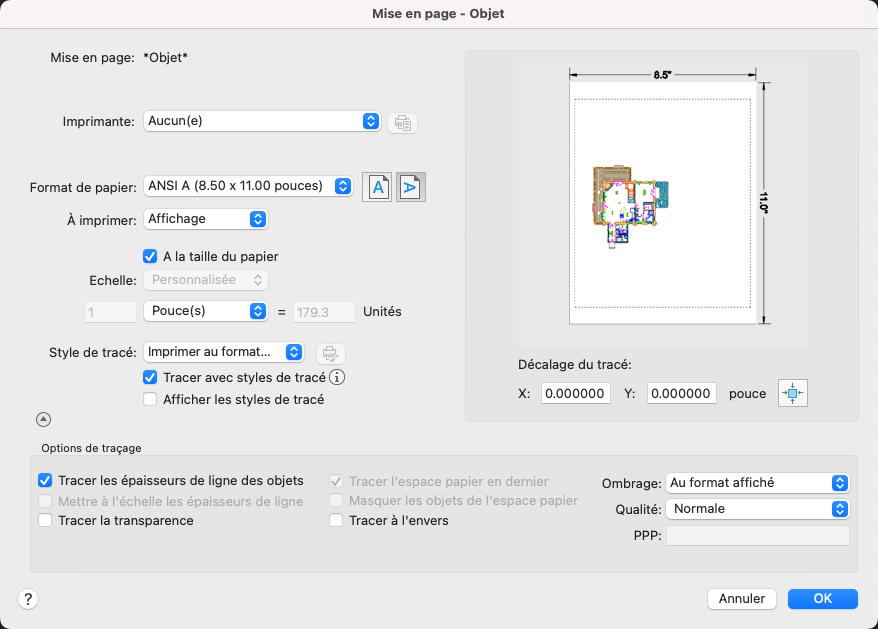The height and width of the screenshot is (629, 878).
Task: Click the X offset input field
Action: (x=576, y=394)
